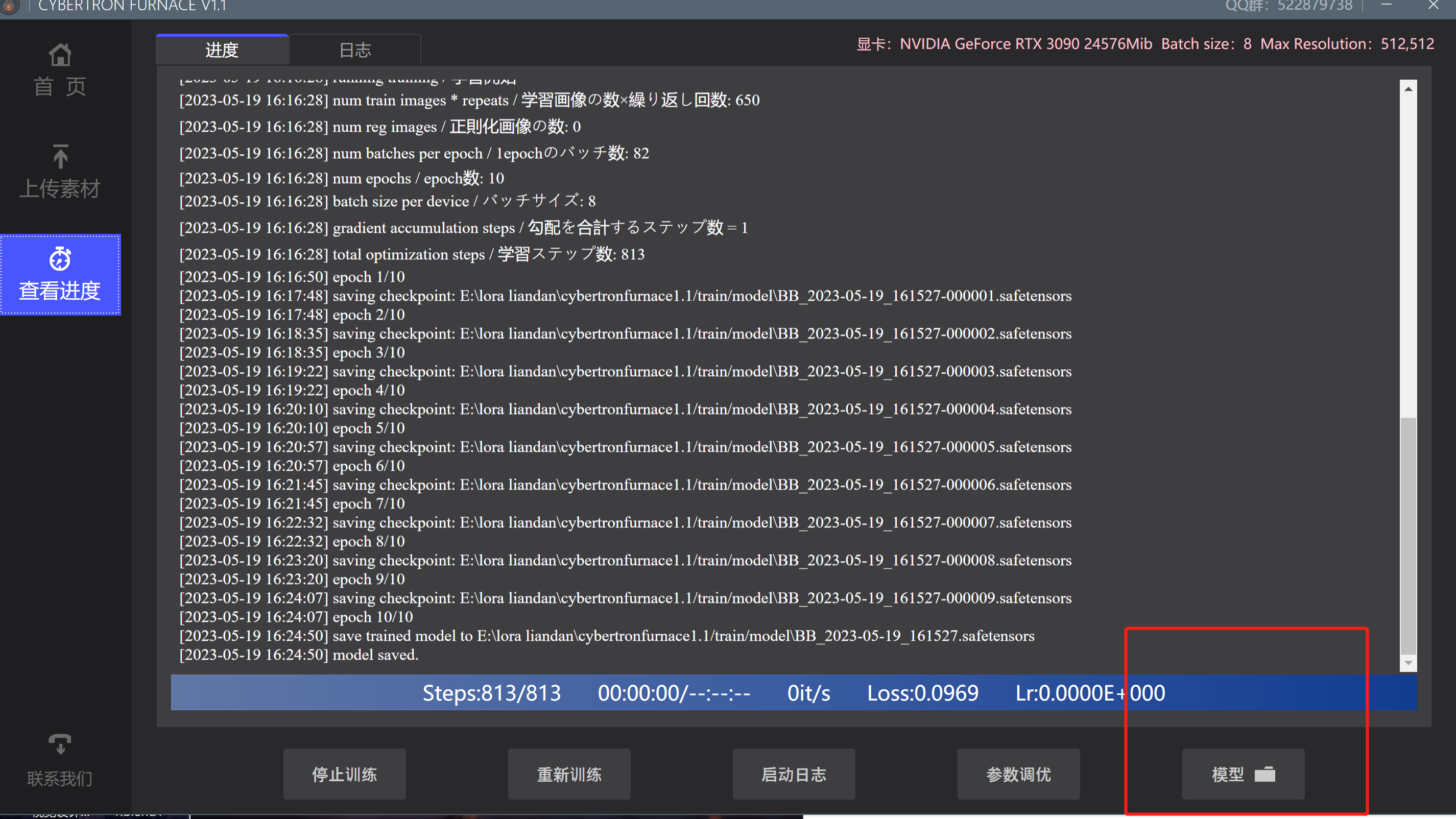Click the 启动日志 button
1456x819 pixels.
(794, 774)
